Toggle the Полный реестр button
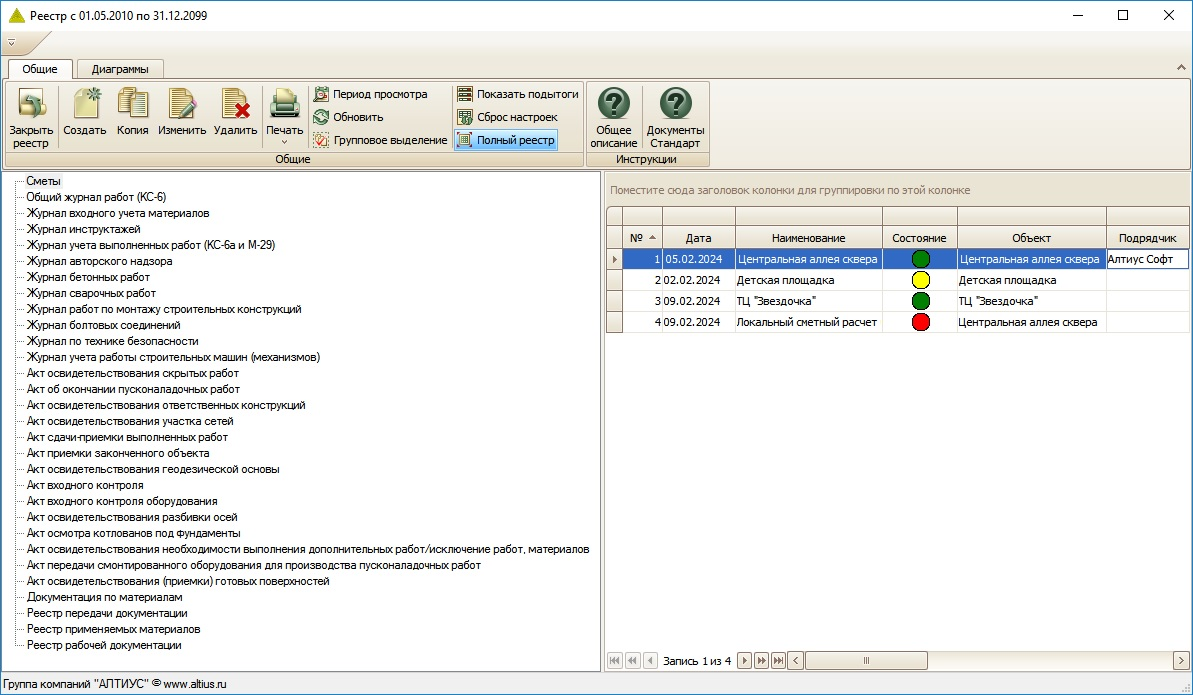1193x695 pixels. pos(505,140)
